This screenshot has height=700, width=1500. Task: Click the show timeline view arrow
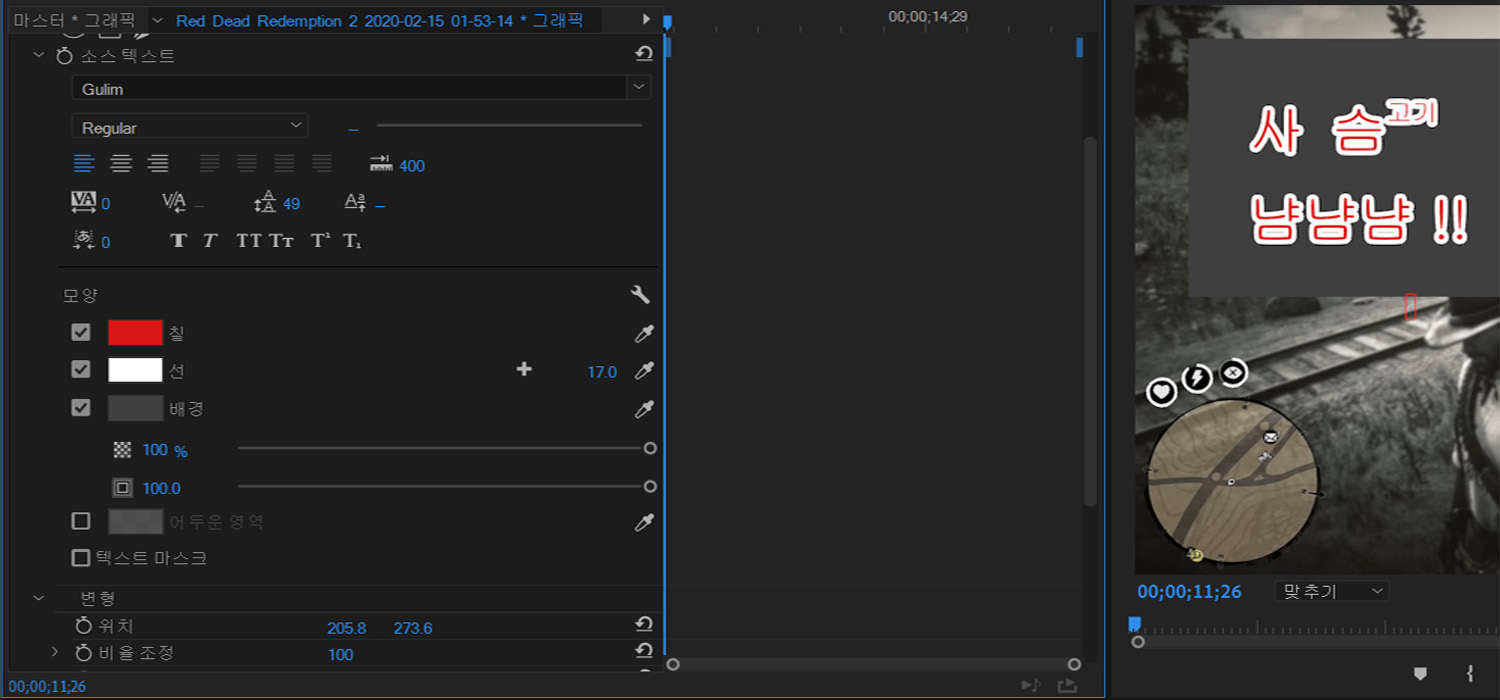[646, 19]
